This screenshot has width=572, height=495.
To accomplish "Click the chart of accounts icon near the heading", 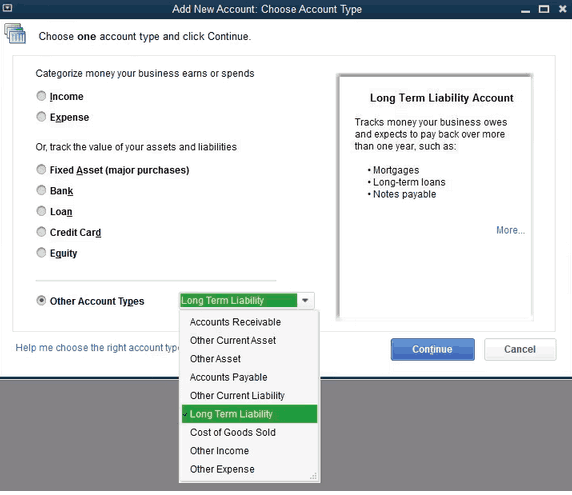I will click(x=15, y=34).
